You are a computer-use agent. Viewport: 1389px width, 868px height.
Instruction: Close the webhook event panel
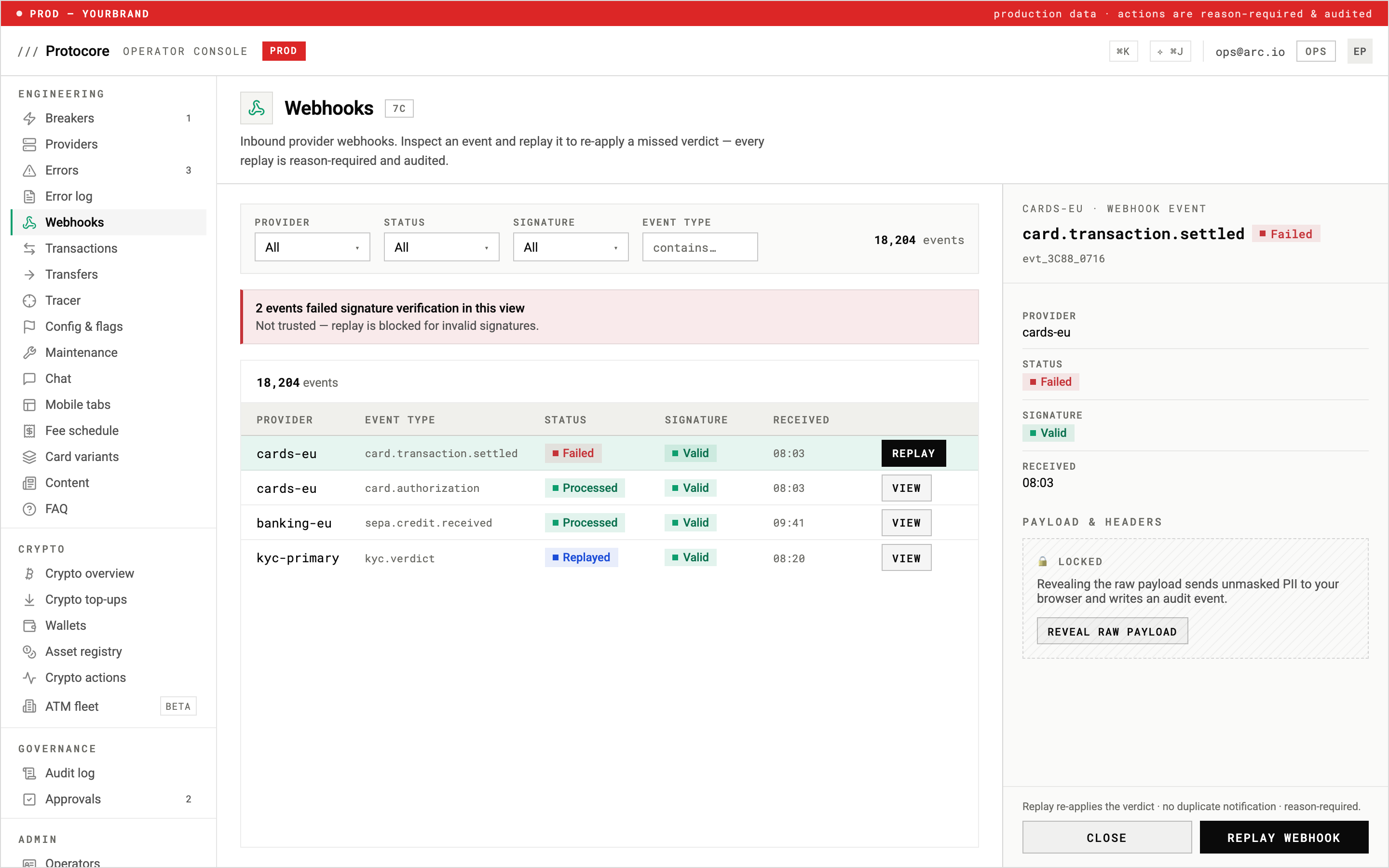click(x=1106, y=838)
